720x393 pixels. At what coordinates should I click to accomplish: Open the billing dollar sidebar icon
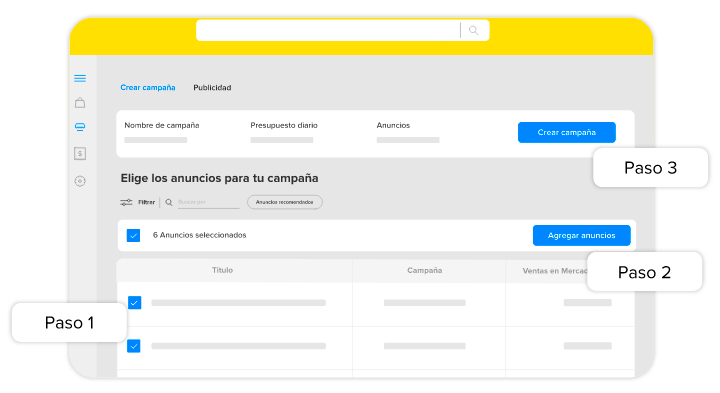[x=80, y=153]
